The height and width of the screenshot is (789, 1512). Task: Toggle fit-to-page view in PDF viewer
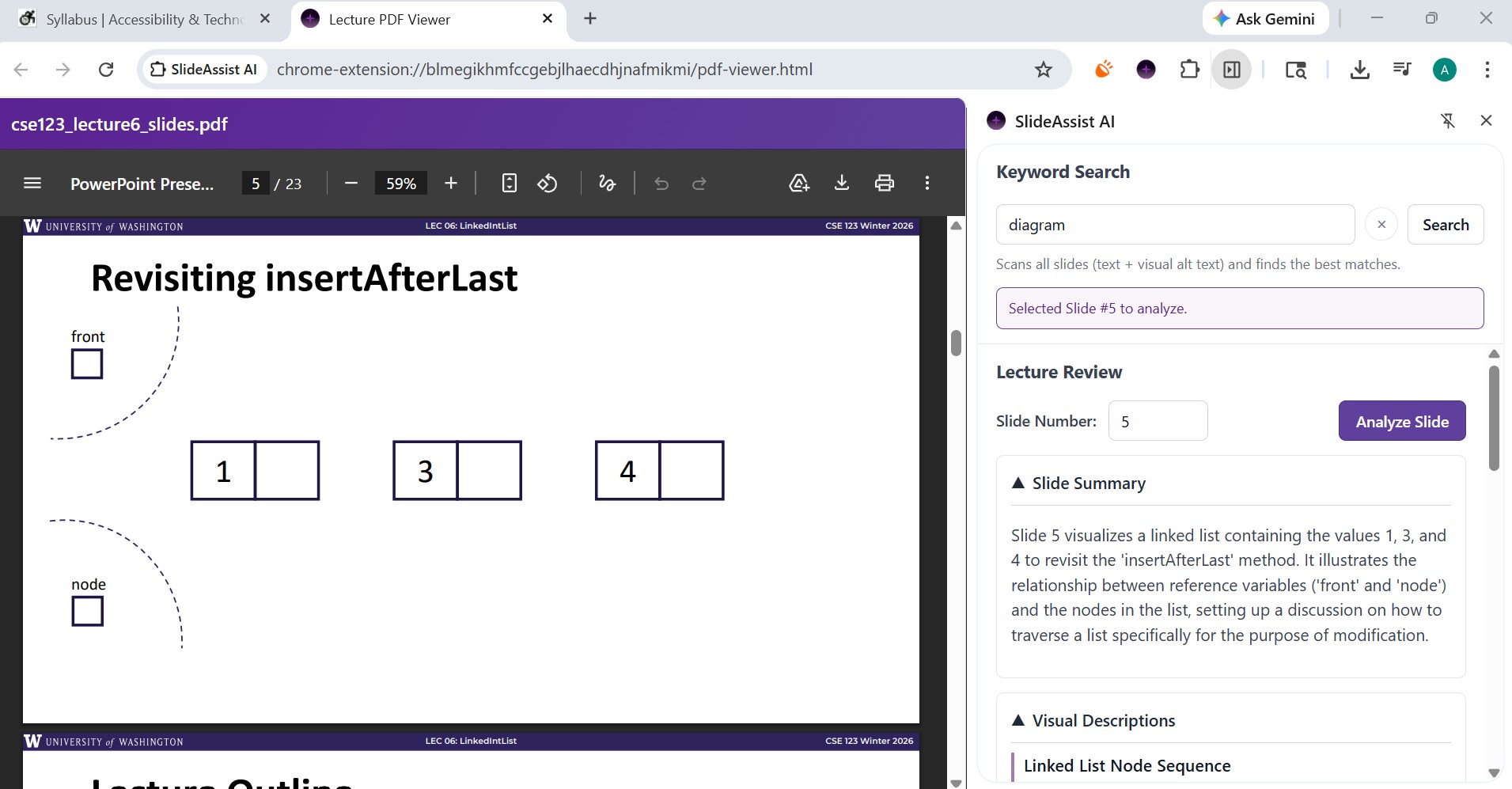coord(508,183)
